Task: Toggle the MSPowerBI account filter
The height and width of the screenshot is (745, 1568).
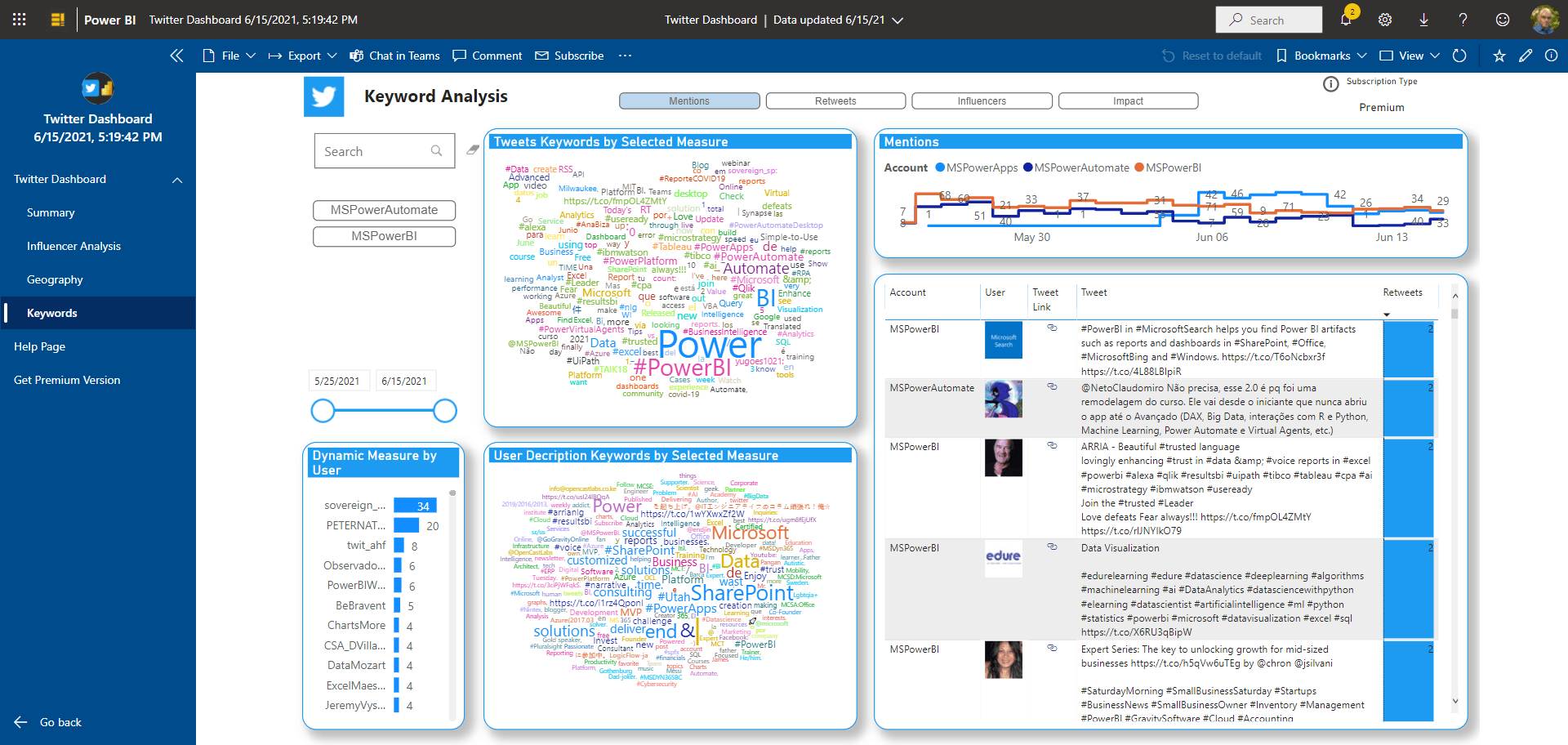Action: 384,236
